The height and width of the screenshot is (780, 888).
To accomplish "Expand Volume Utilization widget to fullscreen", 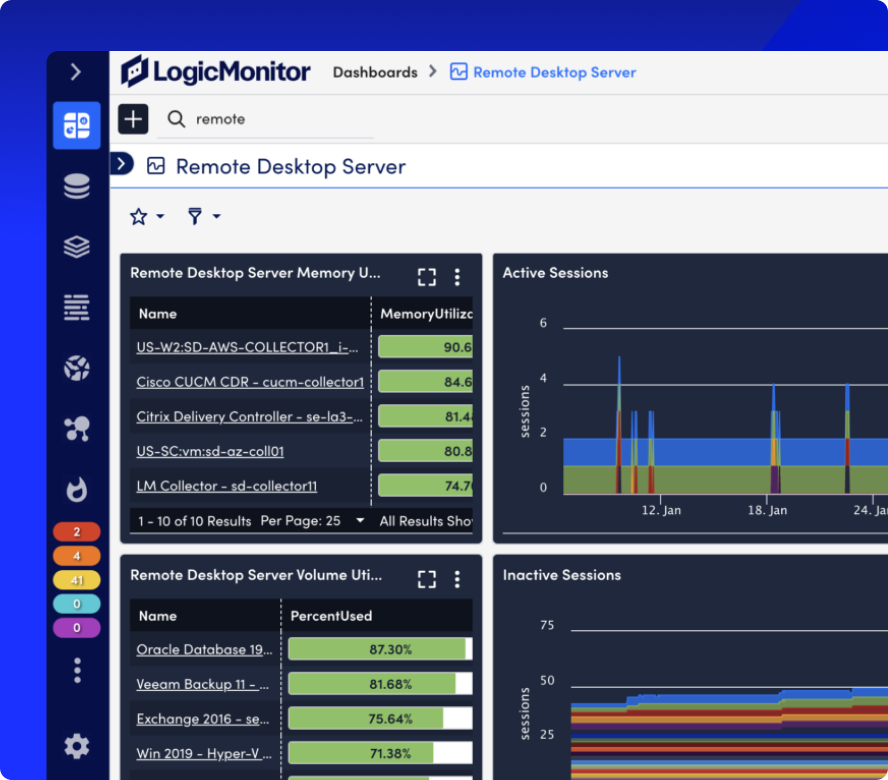I will 426,579.
